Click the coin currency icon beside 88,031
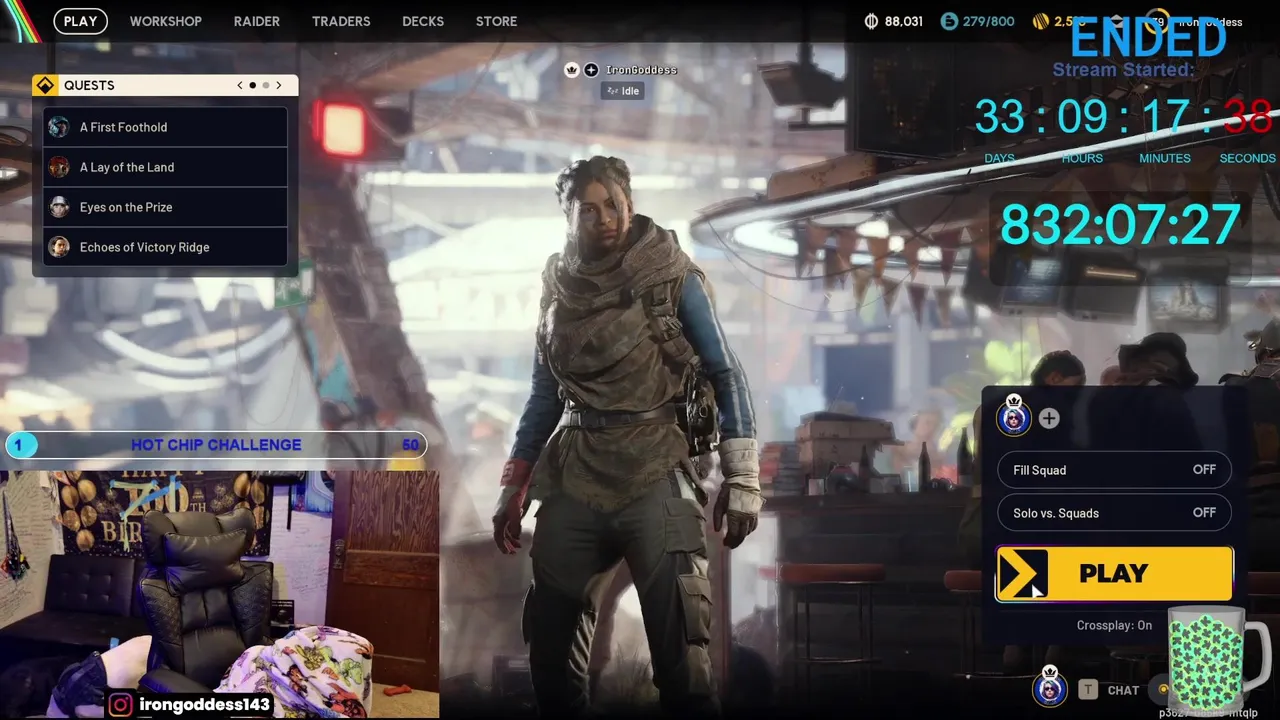Image resolution: width=1280 pixels, height=720 pixels. [x=871, y=21]
